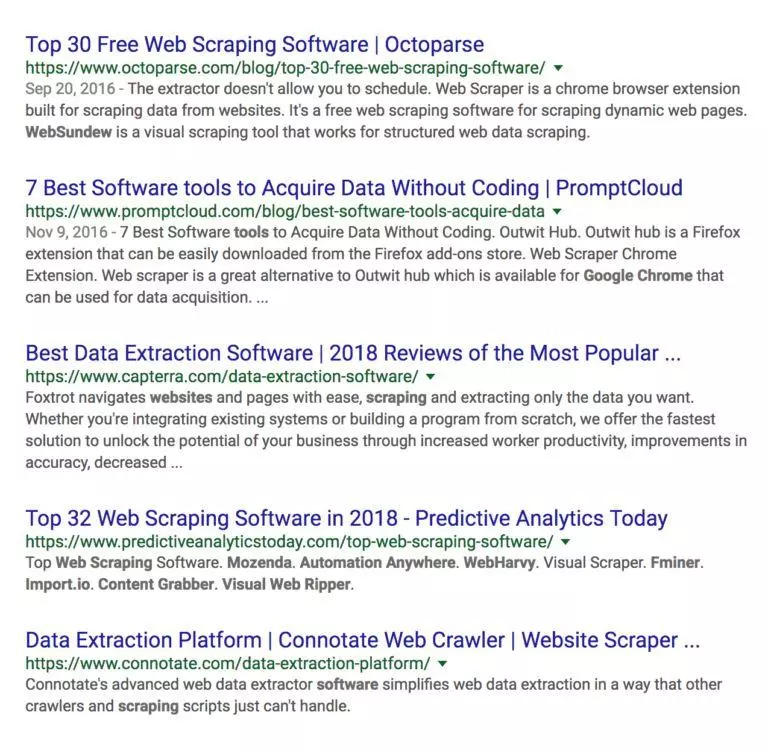This screenshot has width=768, height=750.
Task: Open the Data Extraction Platform Connotate result
Action: pyautogui.click(x=363, y=640)
